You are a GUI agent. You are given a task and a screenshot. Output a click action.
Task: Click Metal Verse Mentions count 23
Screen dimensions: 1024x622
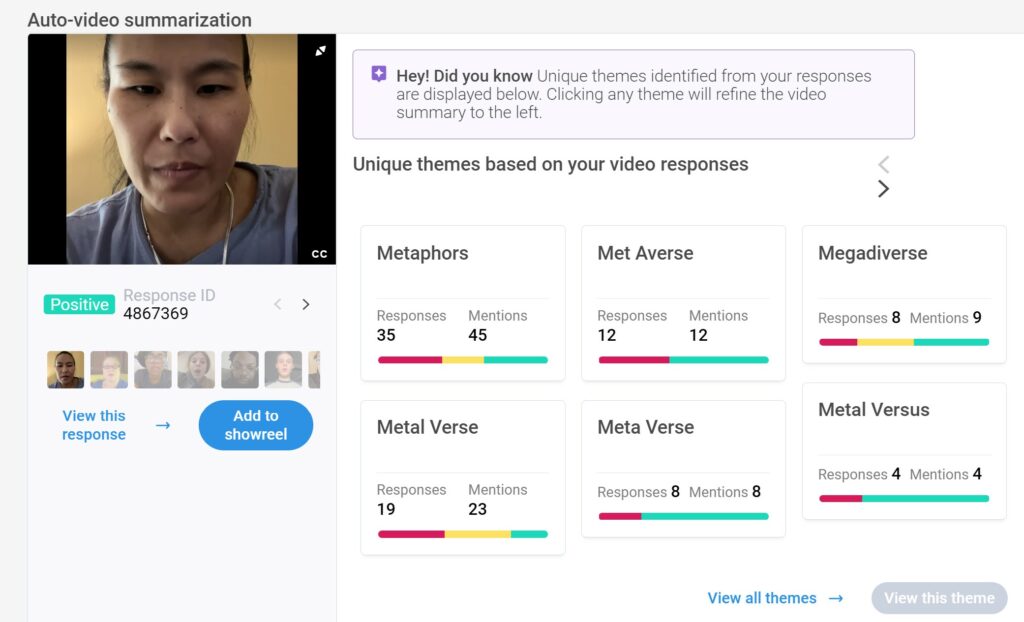tap(477, 510)
